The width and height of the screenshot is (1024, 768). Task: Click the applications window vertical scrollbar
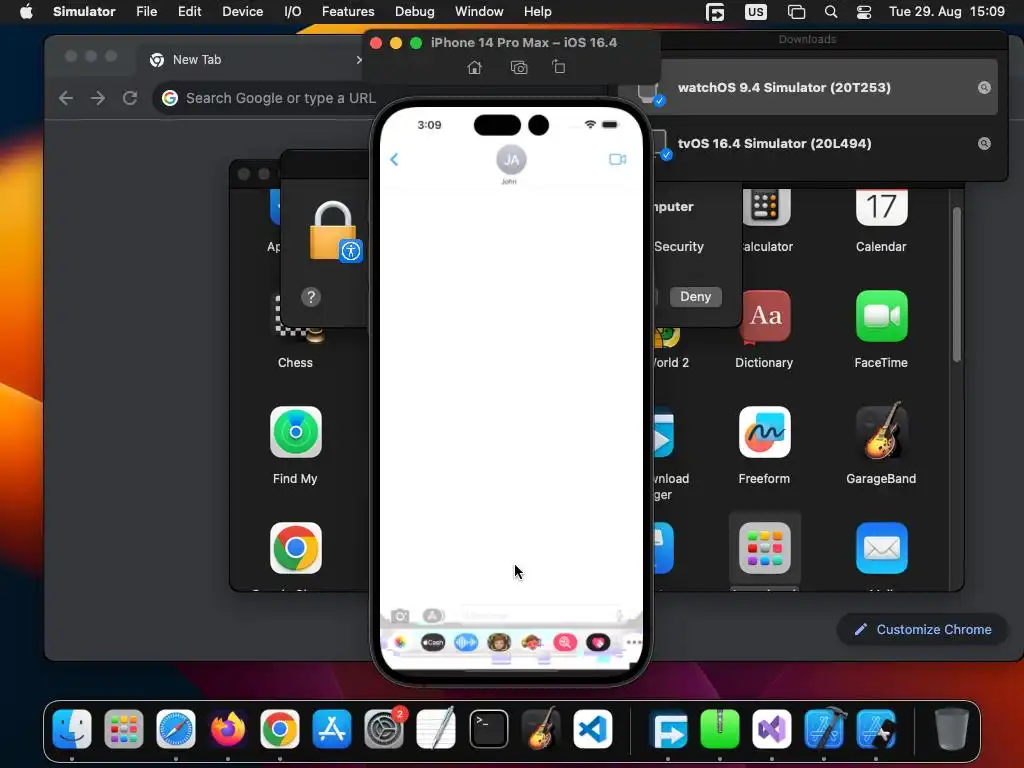[x=956, y=284]
